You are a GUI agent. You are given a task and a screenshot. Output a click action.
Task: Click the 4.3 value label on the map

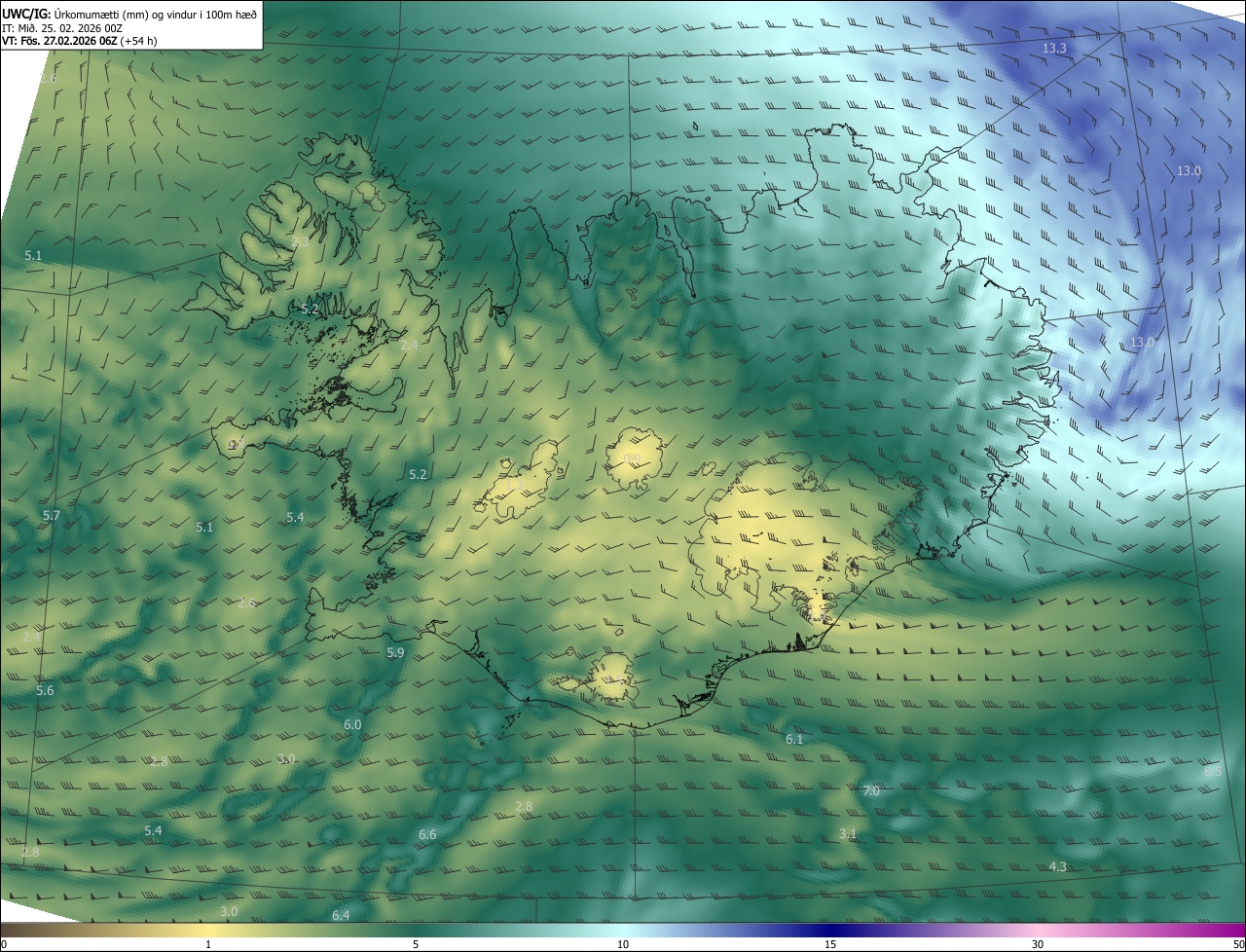click(1058, 867)
